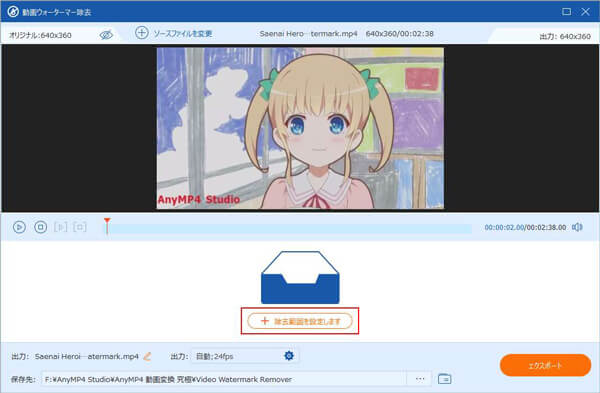Rename output file with pencil icon

tap(147, 357)
